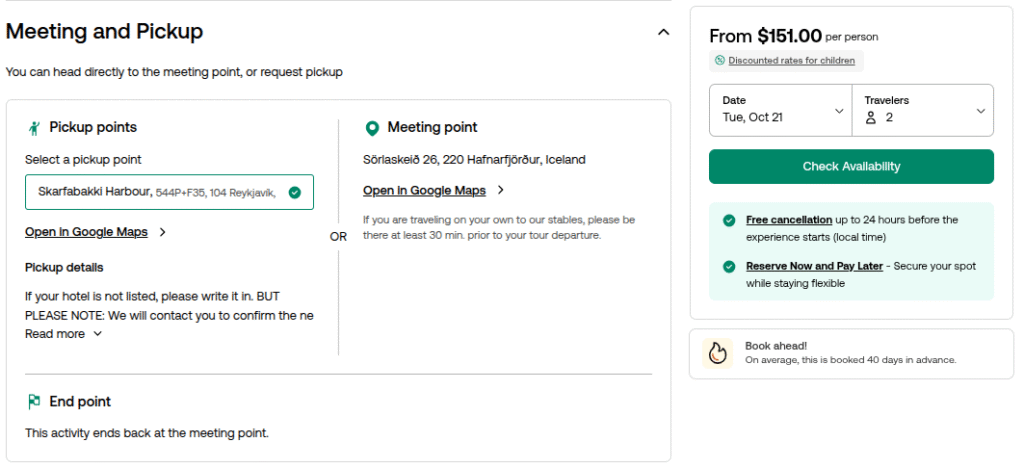Viewport: 1024px width, 468px height.
Task: Click the hiker icon beside Pickup points
Action: point(34,128)
